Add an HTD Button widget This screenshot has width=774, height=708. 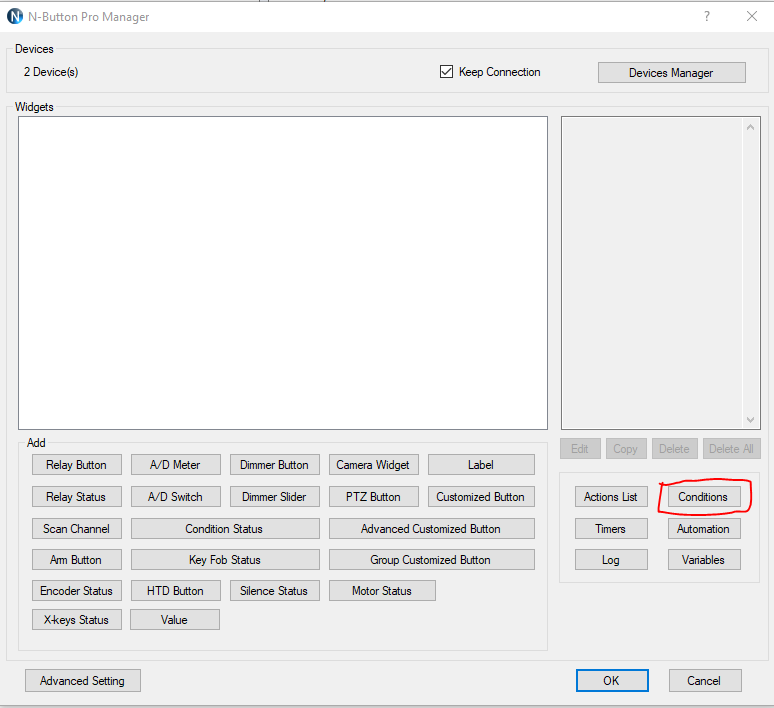point(175,590)
